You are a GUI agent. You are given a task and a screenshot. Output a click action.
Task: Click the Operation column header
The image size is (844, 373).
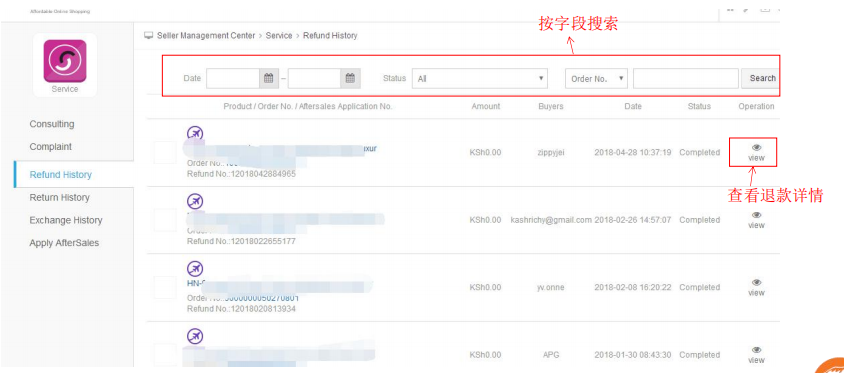(756, 107)
